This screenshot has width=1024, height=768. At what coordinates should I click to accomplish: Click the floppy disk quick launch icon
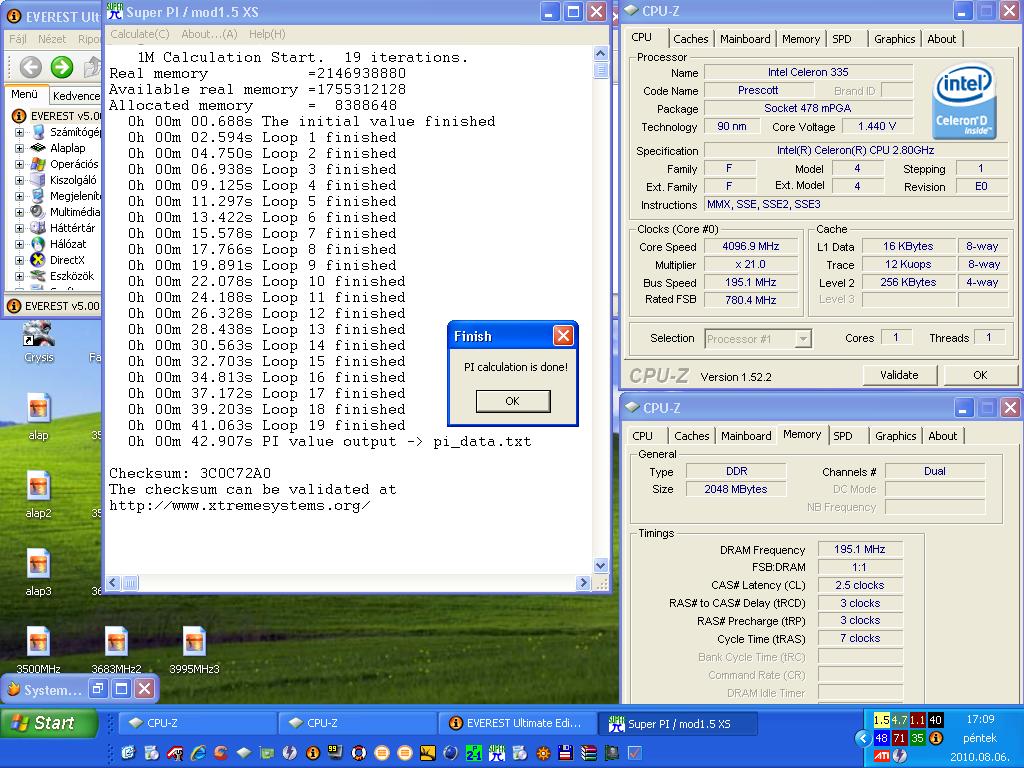(566, 753)
